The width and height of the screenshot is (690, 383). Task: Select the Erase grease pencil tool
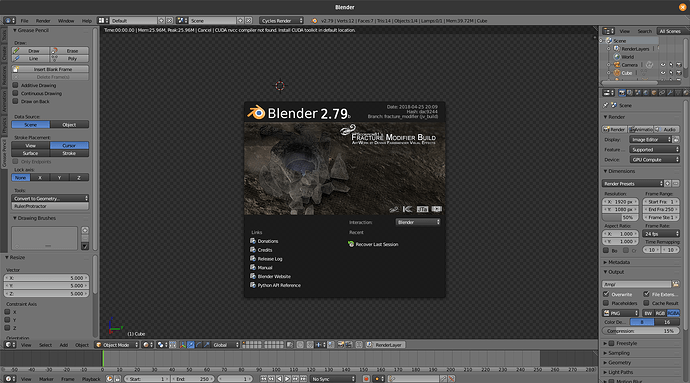tap(69, 51)
